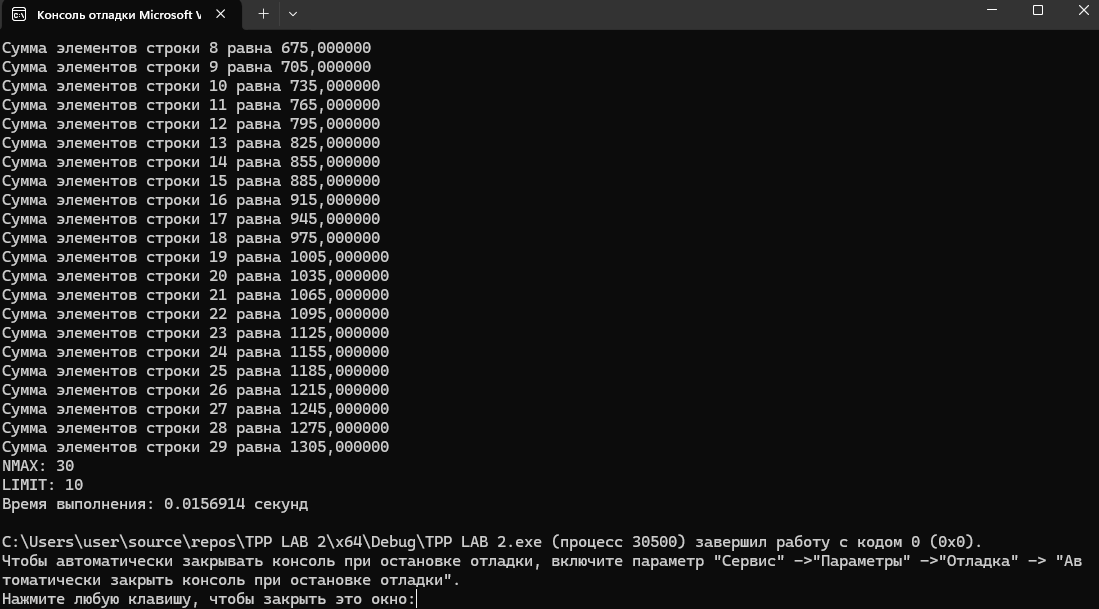Click the line 'строки 18 равна 975,000000'
1099x609 pixels.
(x=191, y=238)
